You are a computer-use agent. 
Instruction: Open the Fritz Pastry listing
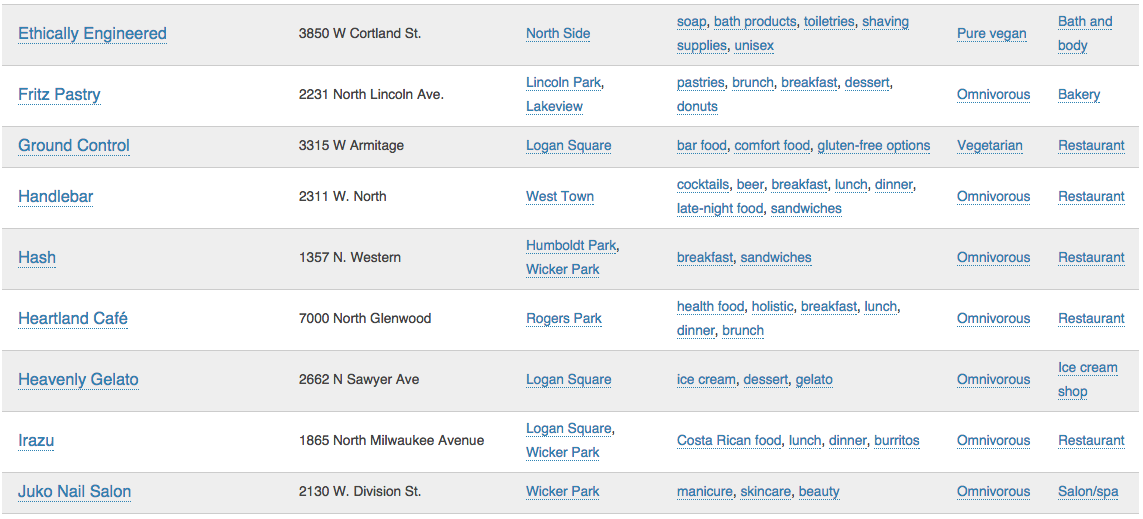pyautogui.click(x=59, y=95)
